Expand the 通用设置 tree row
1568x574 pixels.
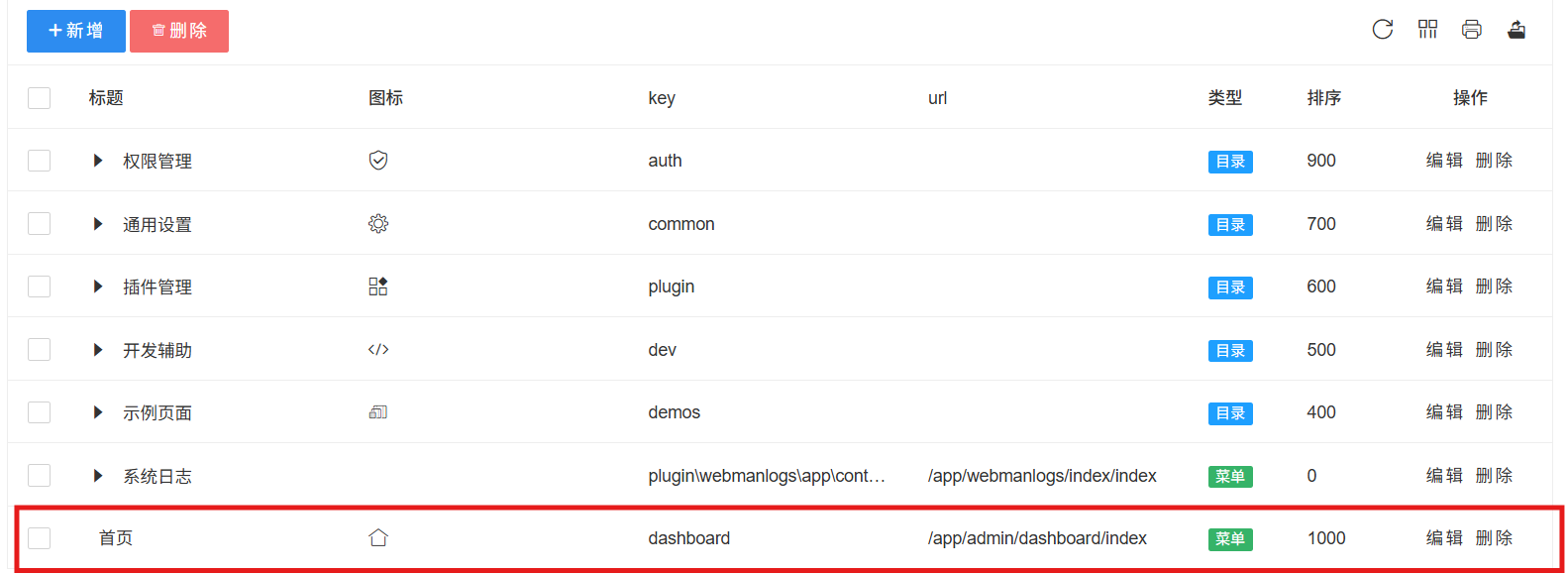point(98,224)
